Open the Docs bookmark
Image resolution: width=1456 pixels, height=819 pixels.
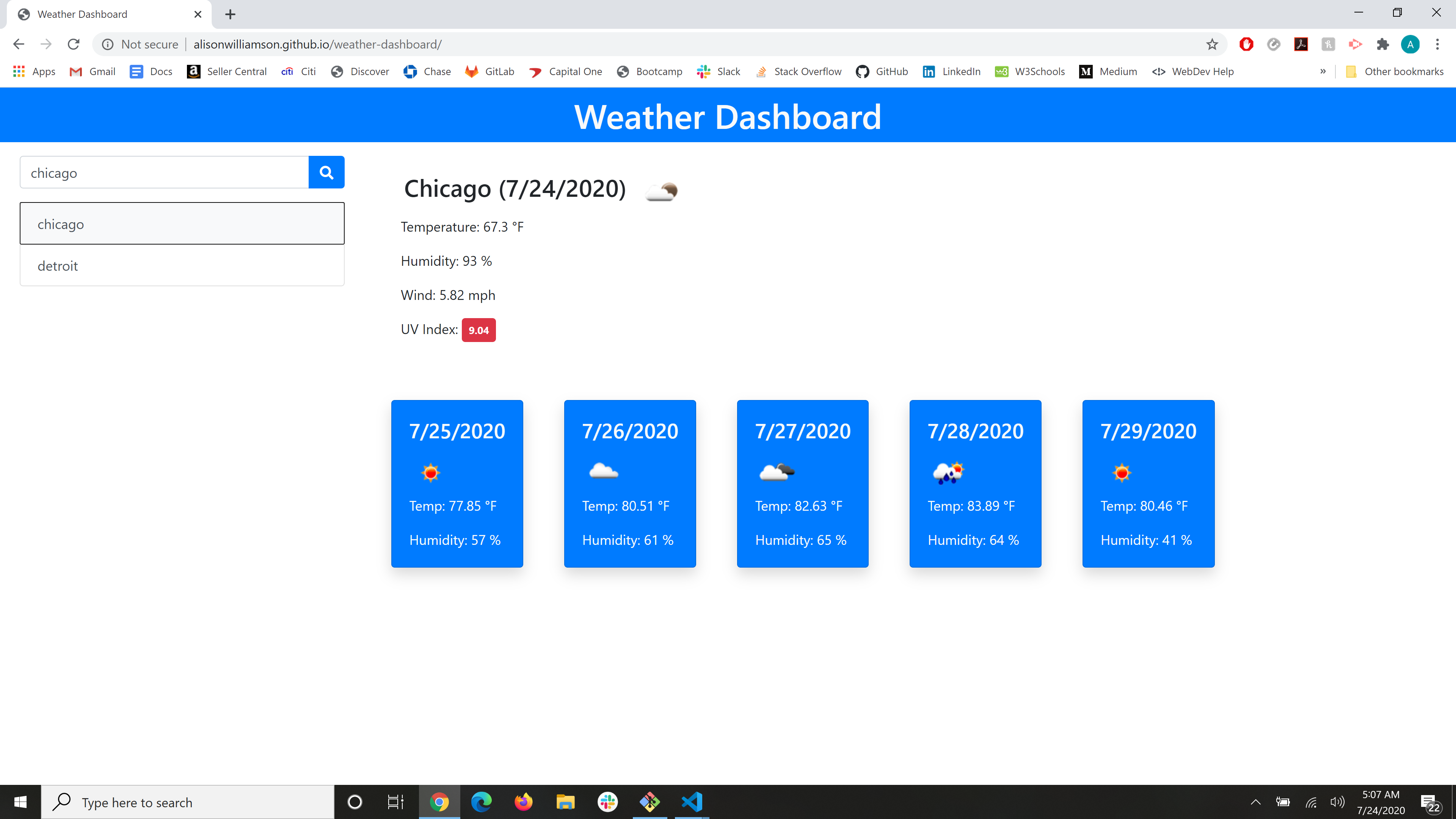pyautogui.click(x=151, y=71)
